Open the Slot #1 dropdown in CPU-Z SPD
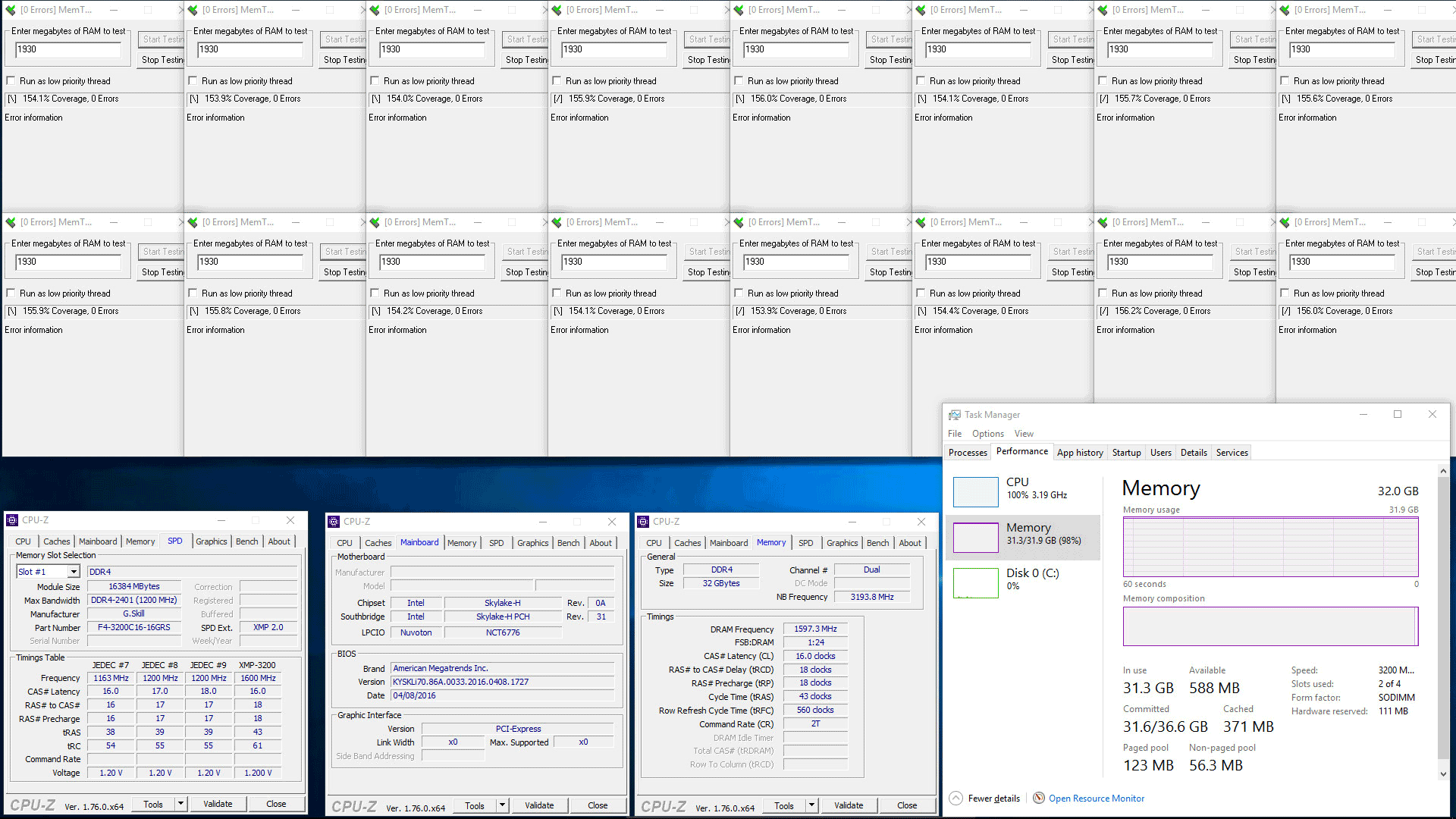The image size is (1456, 819). (x=74, y=572)
